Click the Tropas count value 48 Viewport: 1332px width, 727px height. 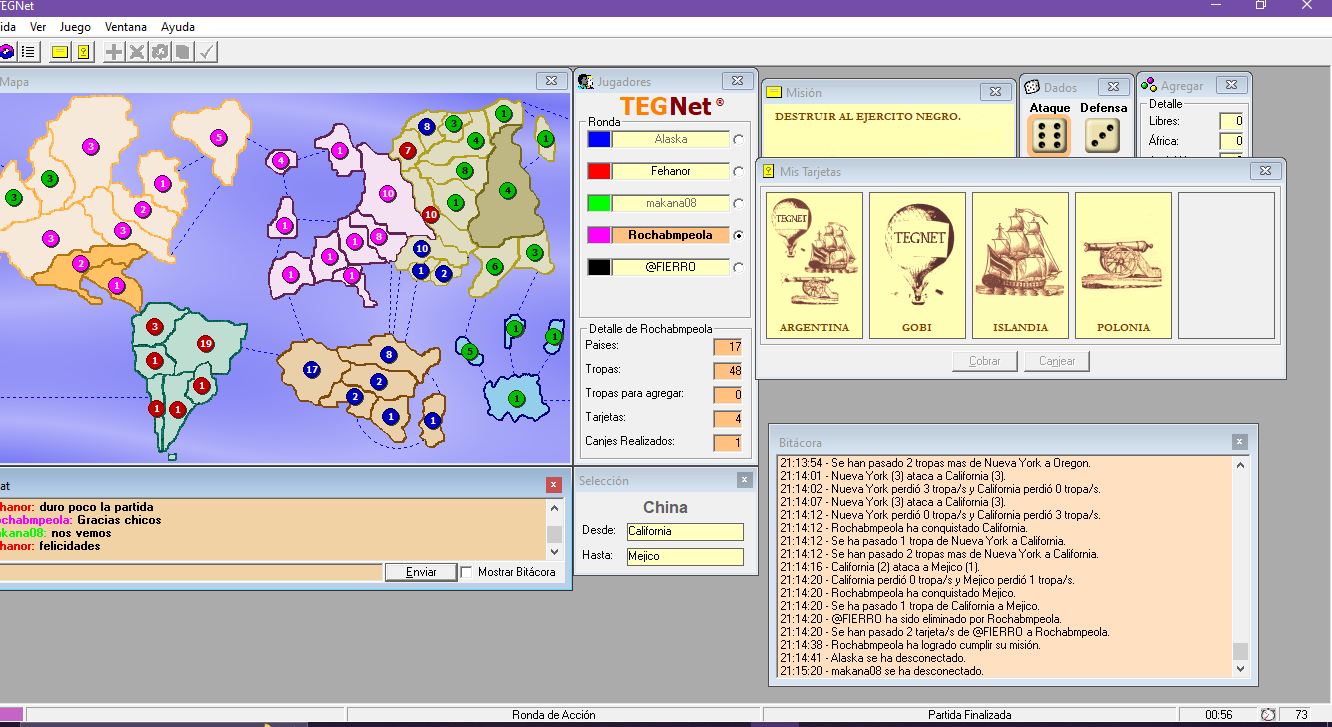[728, 371]
